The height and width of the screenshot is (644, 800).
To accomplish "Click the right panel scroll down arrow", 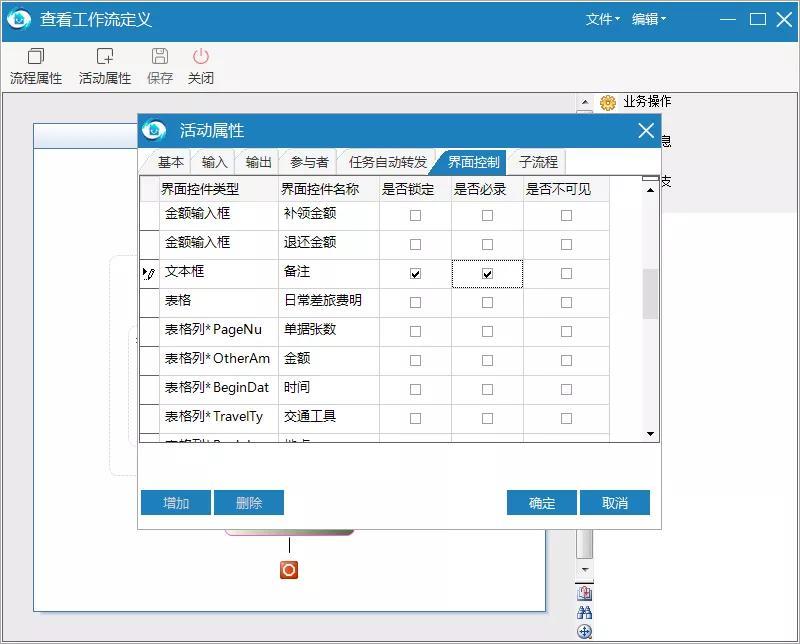I will coord(585,569).
